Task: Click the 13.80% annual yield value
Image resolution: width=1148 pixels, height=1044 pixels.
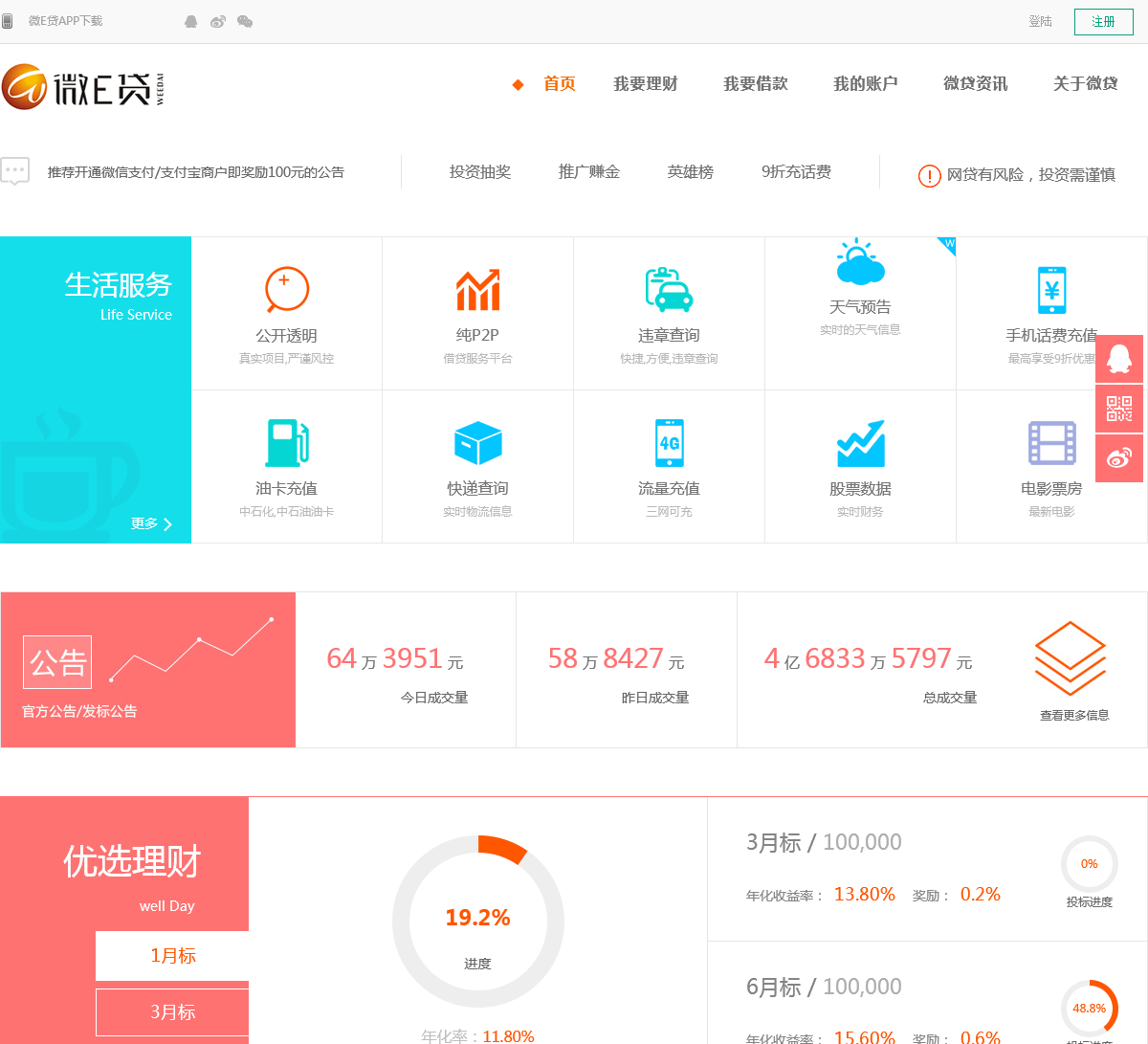Action: (x=865, y=894)
